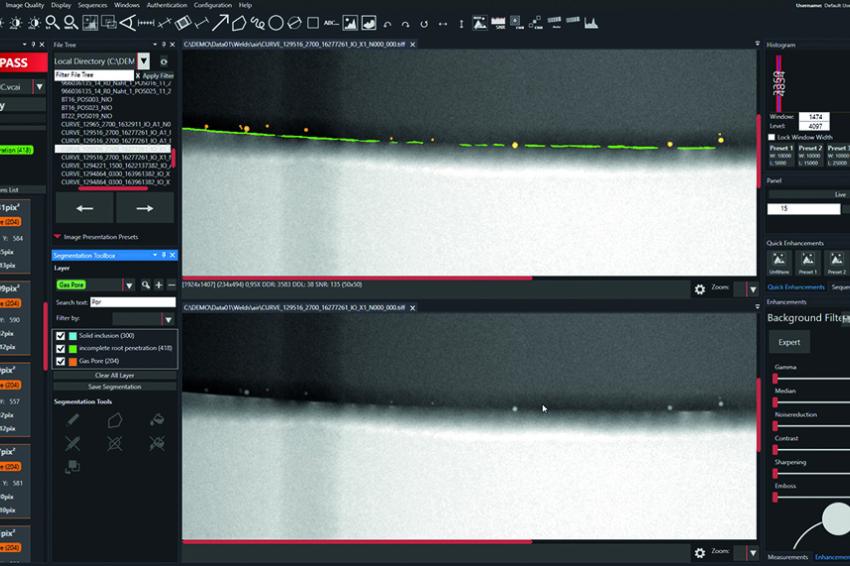Flip image horizontally with double arrow

click(x=443, y=24)
